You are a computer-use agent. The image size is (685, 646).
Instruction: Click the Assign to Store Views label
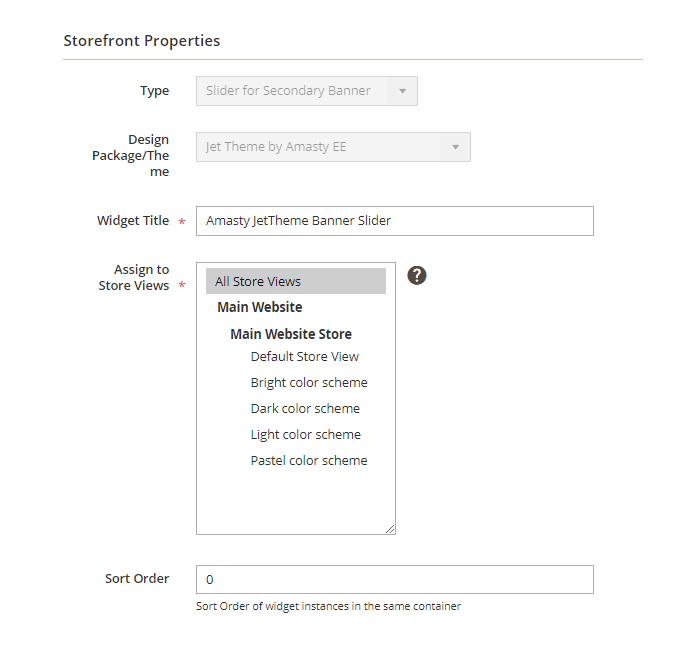(134, 277)
